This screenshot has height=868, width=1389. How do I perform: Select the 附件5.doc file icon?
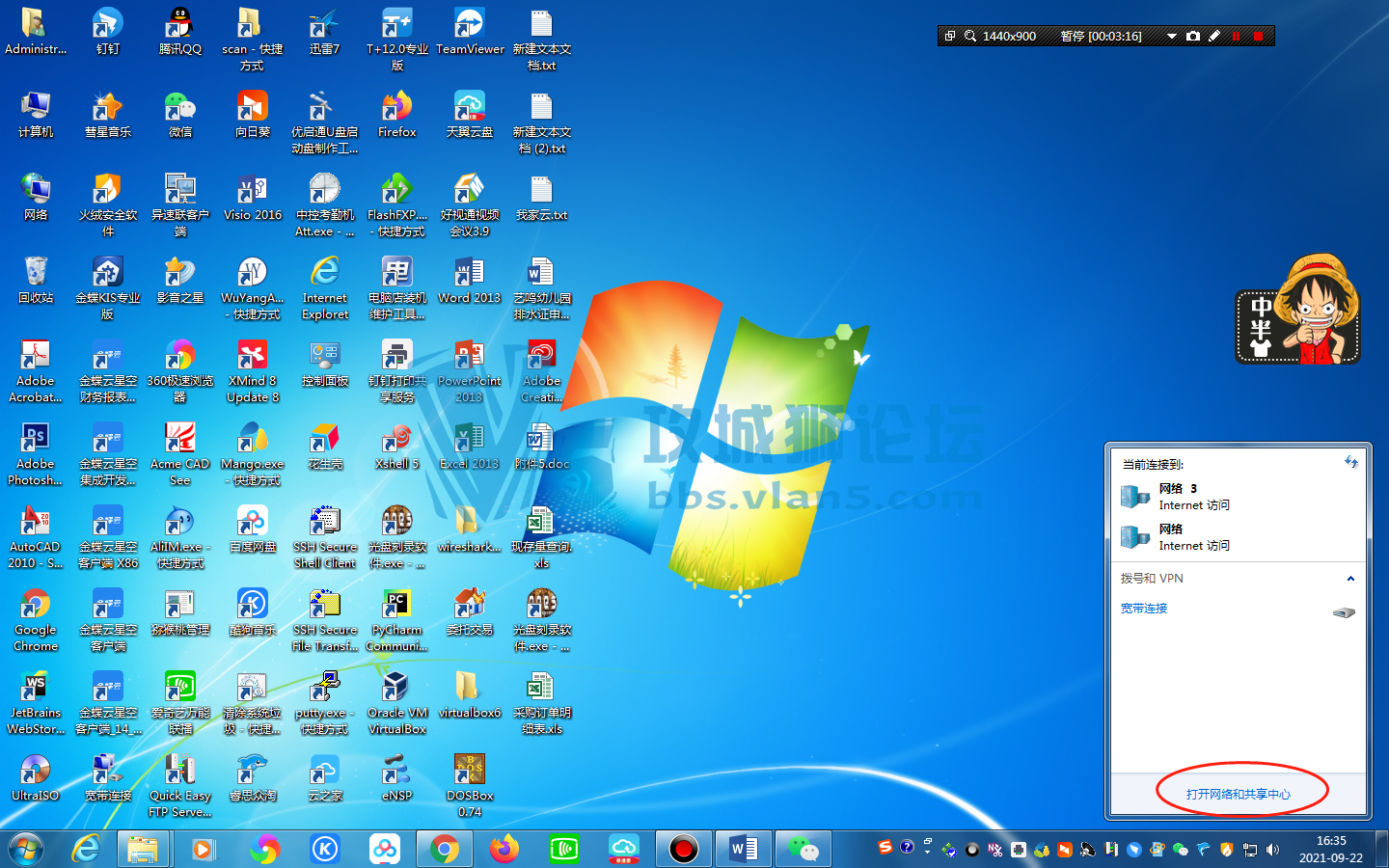(541, 447)
